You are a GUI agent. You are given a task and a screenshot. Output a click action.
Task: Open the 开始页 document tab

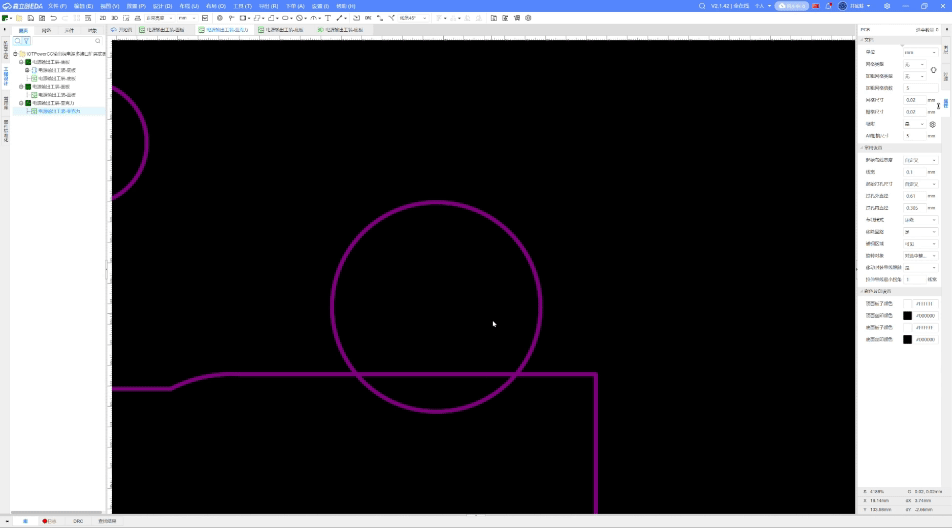[x=122, y=31]
